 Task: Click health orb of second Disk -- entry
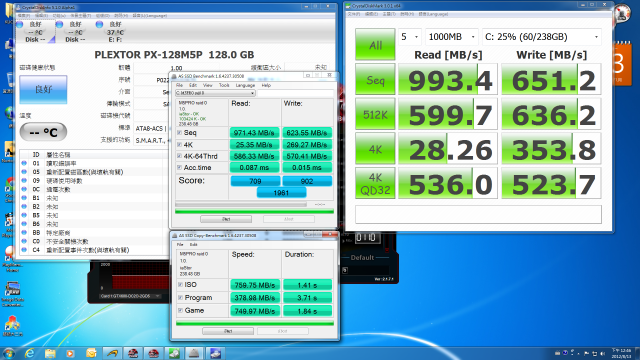pos(59,24)
